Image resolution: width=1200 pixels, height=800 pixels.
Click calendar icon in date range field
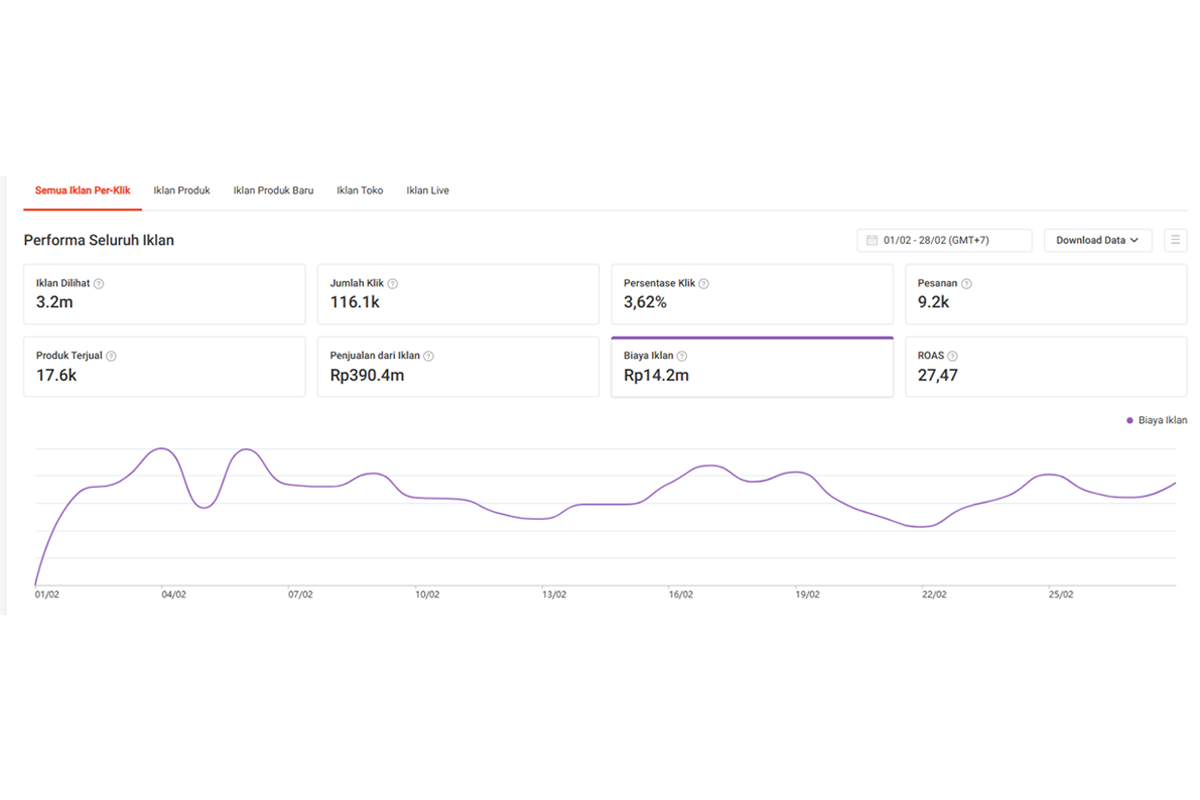click(872, 240)
